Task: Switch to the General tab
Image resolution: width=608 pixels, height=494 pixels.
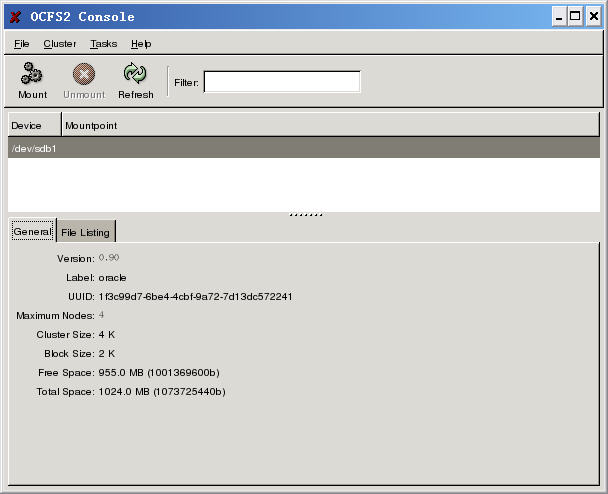Action: pyautogui.click(x=33, y=231)
